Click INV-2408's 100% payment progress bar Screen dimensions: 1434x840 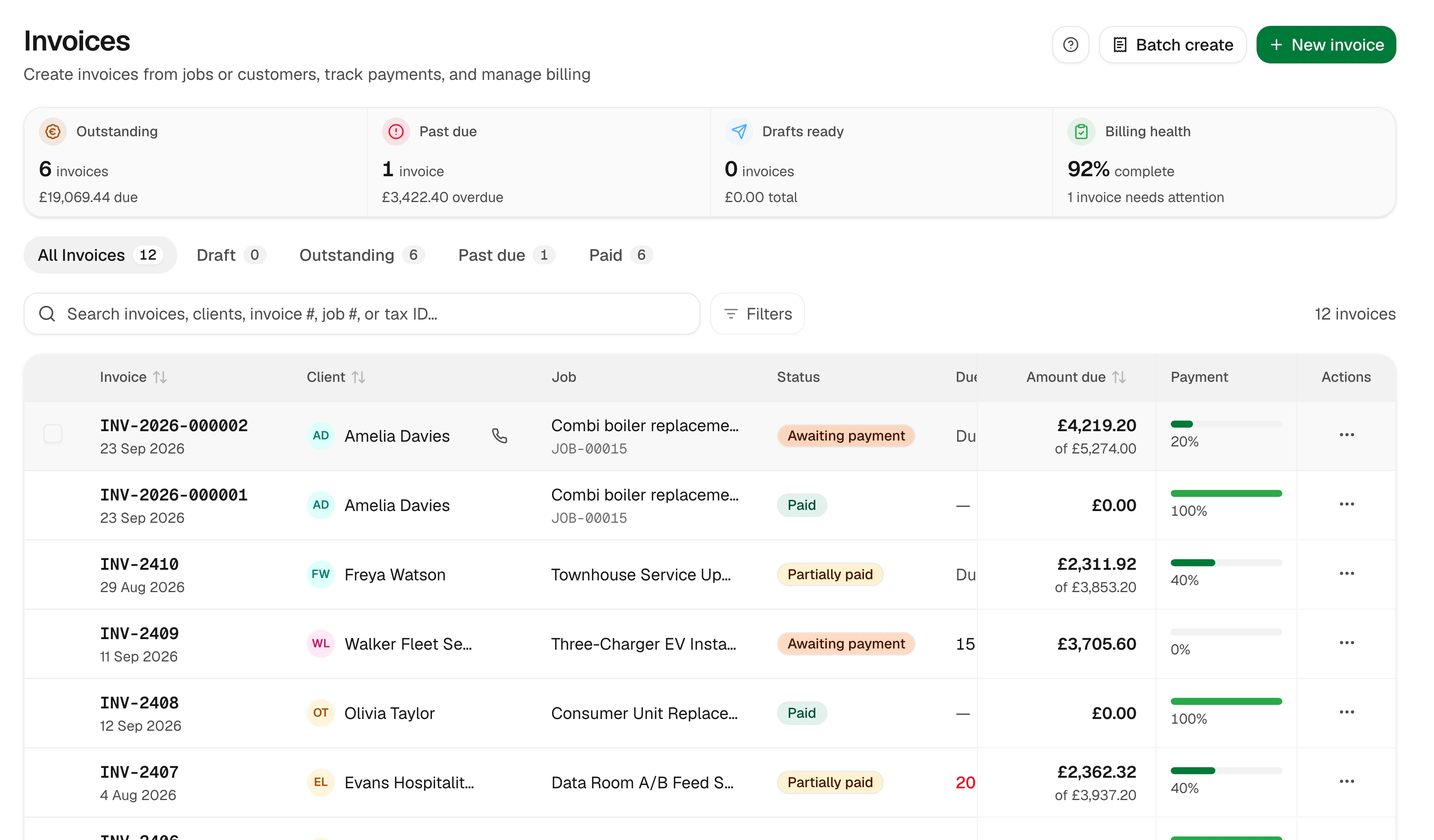pyautogui.click(x=1226, y=702)
